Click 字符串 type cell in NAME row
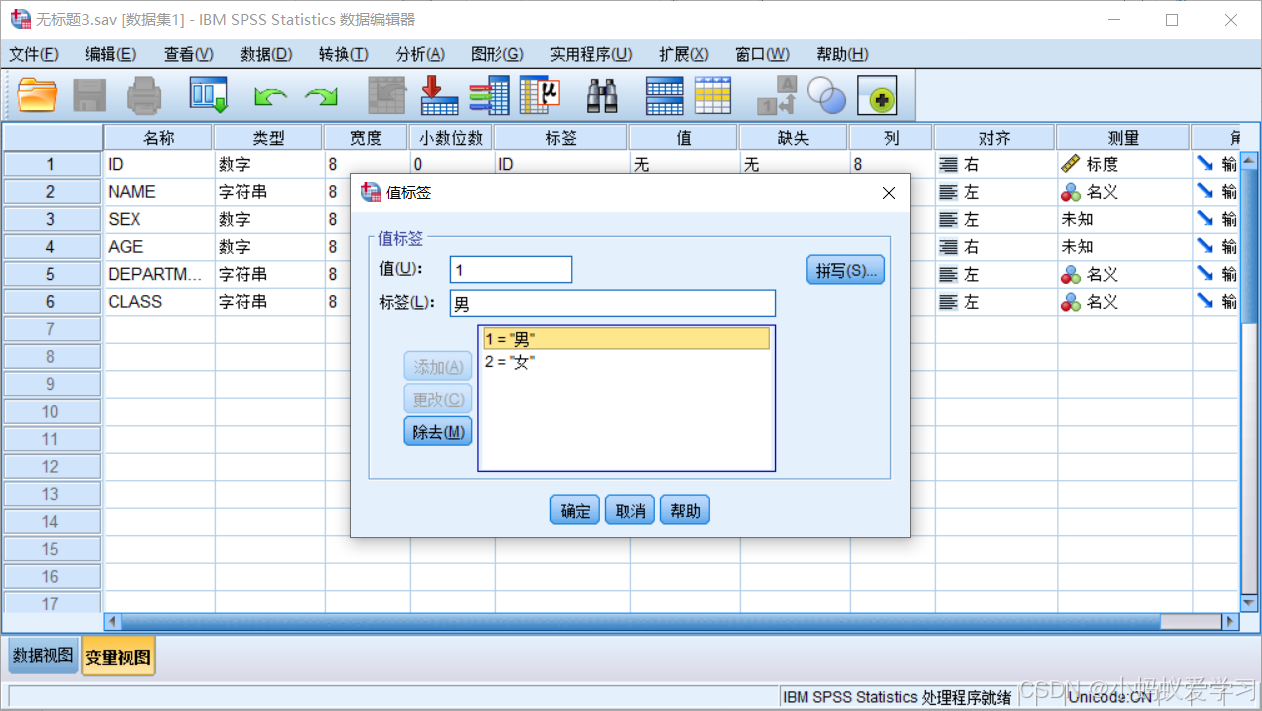Viewport: 1262px width, 711px height. pos(269,192)
